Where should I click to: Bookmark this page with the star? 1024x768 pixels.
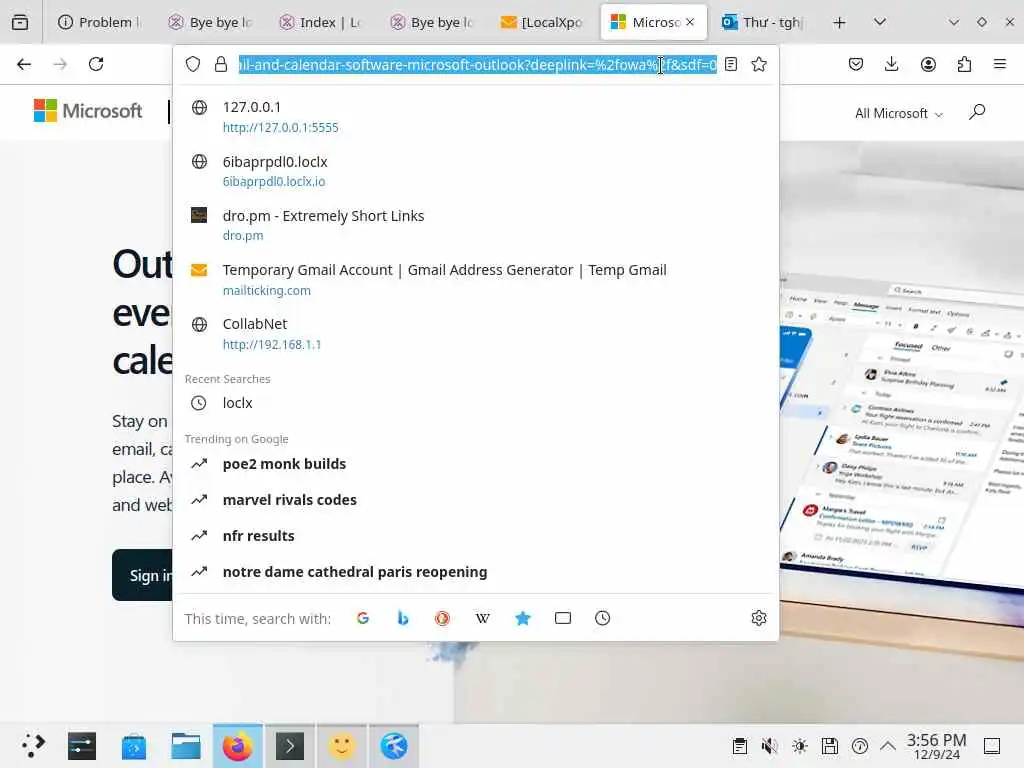(758, 64)
